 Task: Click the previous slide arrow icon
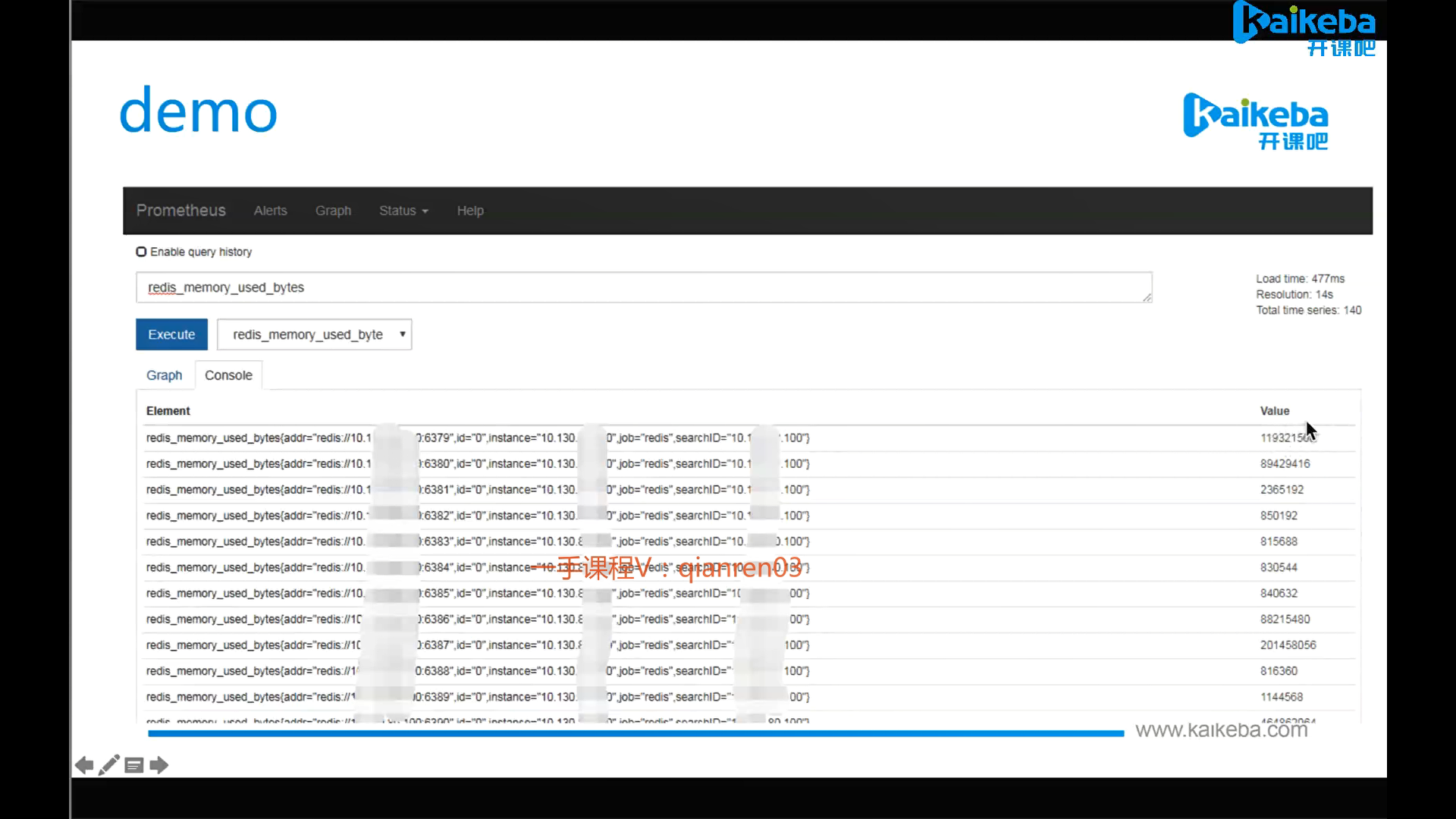click(84, 765)
